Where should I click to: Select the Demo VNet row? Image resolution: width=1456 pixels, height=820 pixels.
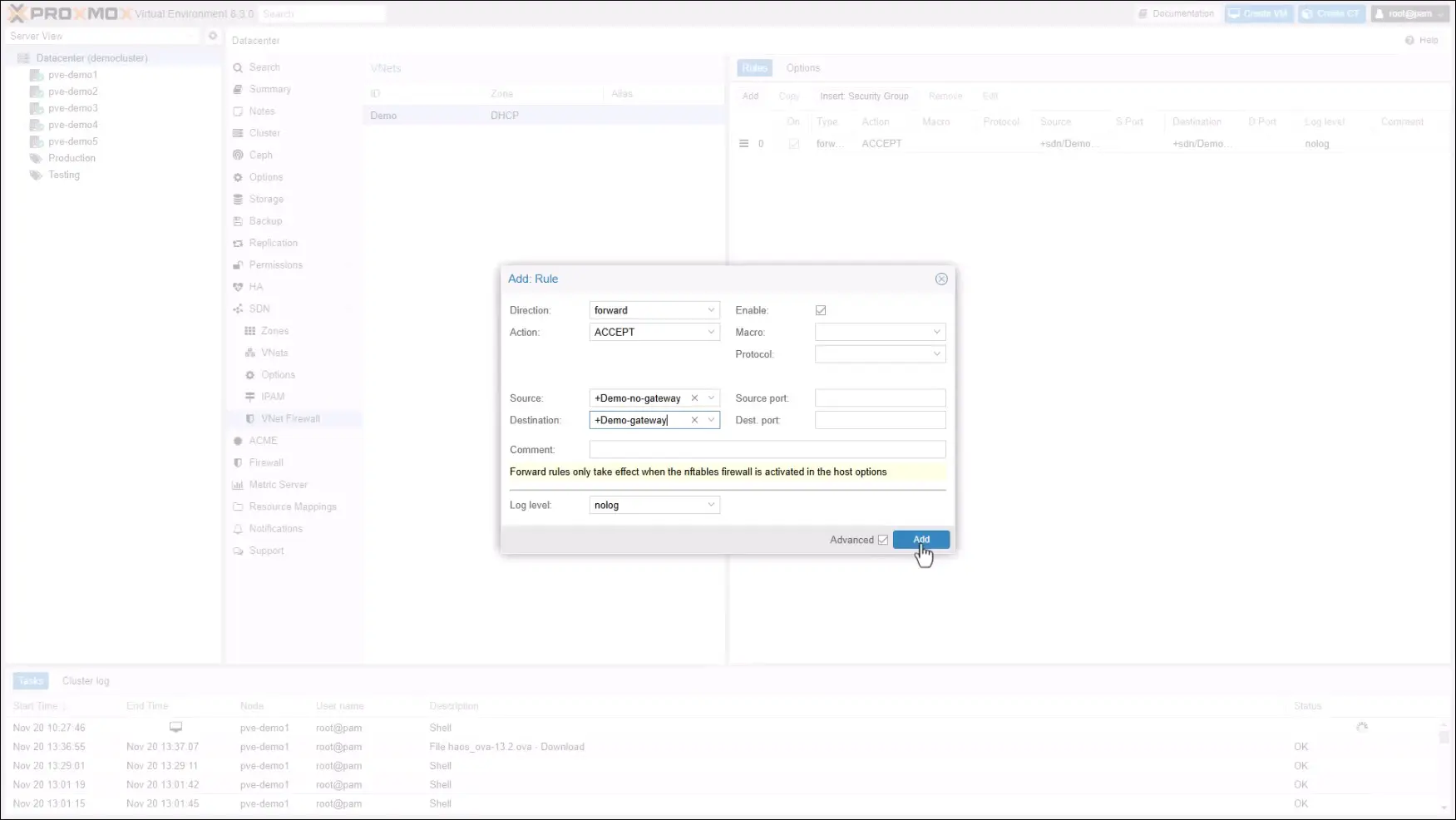point(545,116)
